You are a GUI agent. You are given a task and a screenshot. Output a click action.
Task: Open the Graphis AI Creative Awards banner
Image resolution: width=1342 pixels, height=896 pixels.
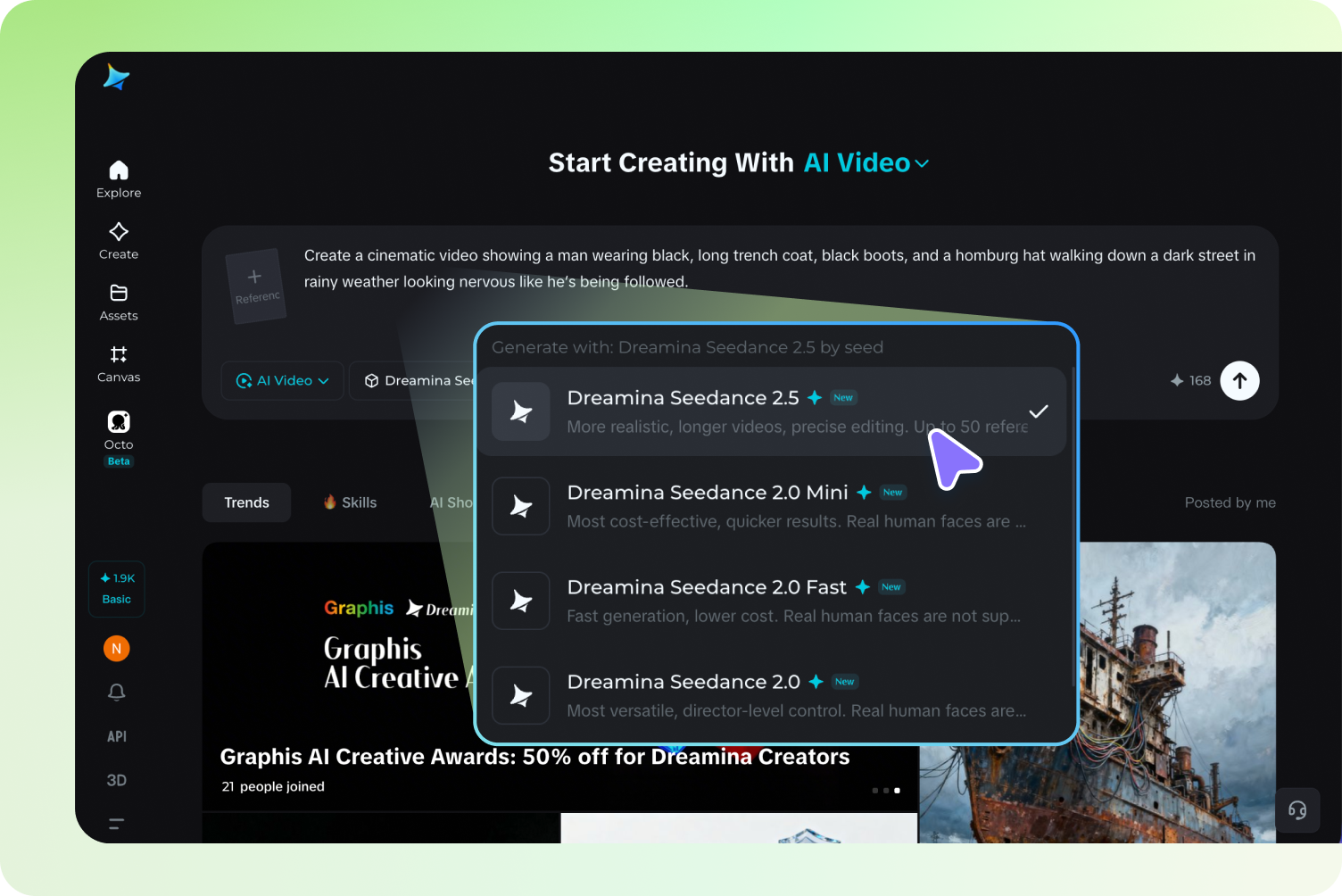pyautogui.click(x=560, y=676)
